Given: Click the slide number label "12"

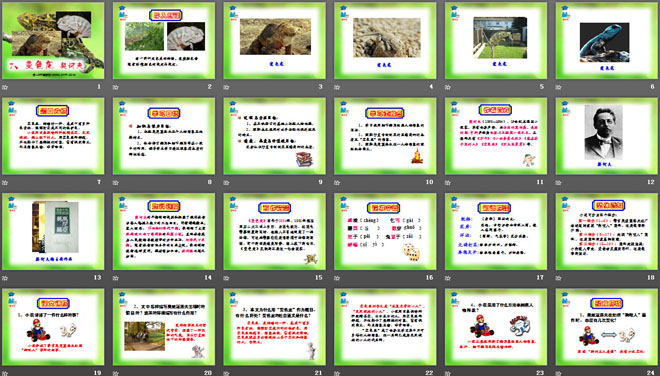Looking at the screenshot, I should point(651,182).
